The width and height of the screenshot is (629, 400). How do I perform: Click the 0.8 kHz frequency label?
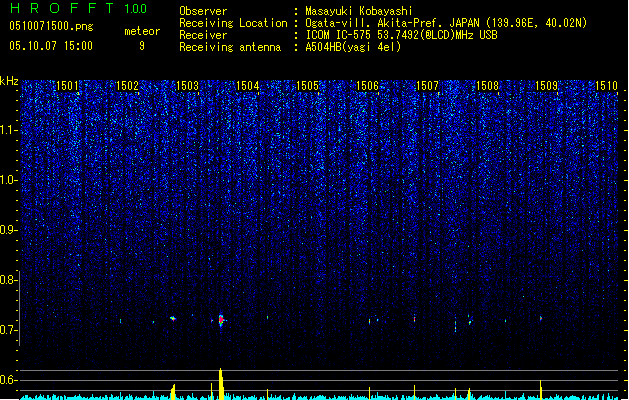pyautogui.click(x=7, y=280)
